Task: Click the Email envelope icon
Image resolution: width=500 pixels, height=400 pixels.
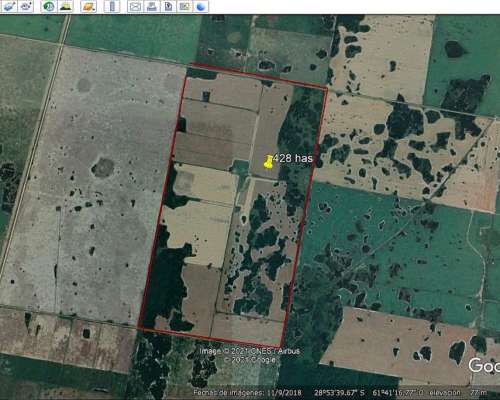Action: [x=135, y=6]
